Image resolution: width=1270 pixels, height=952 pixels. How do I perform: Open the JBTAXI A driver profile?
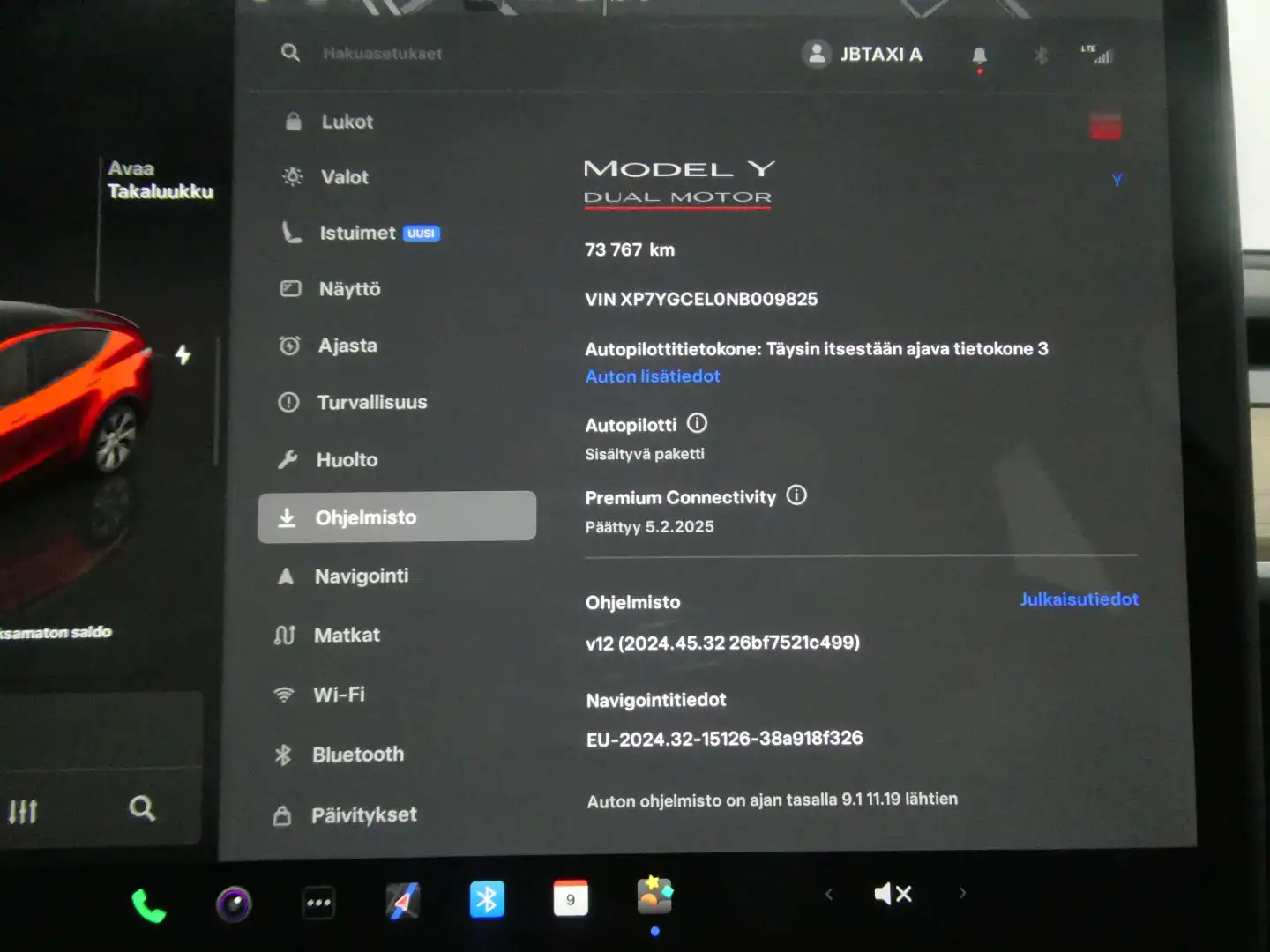[x=863, y=55]
